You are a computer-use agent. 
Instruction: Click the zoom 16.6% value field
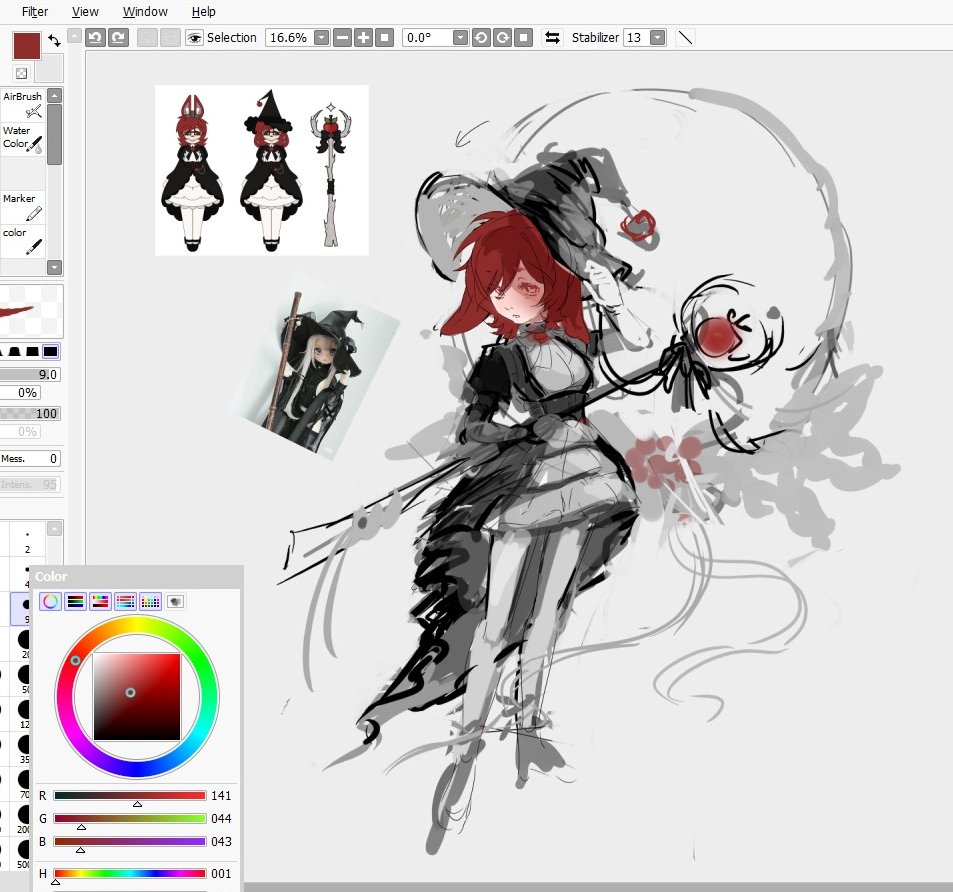290,38
